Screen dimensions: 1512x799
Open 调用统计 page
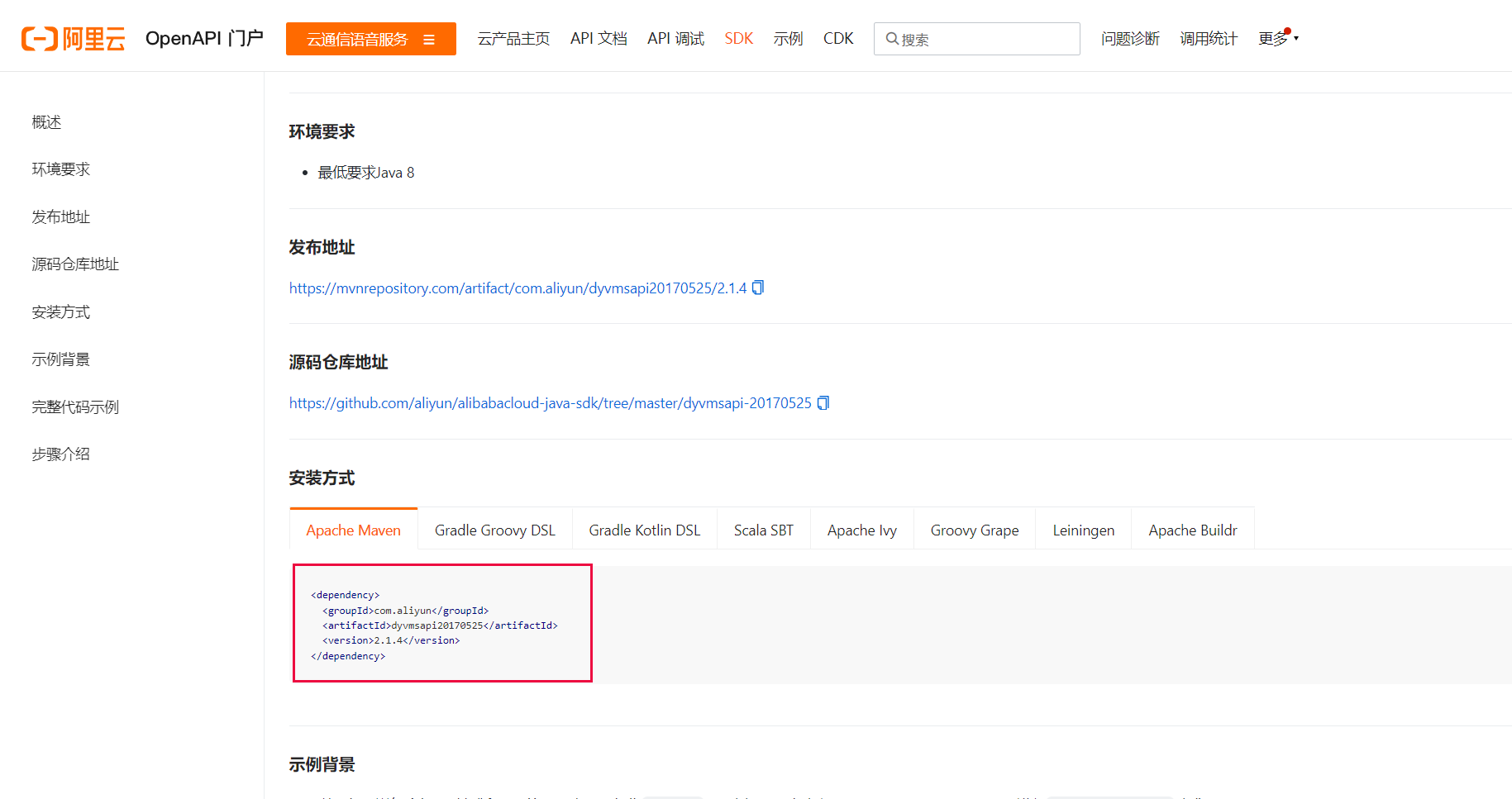[x=1209, y=39]
